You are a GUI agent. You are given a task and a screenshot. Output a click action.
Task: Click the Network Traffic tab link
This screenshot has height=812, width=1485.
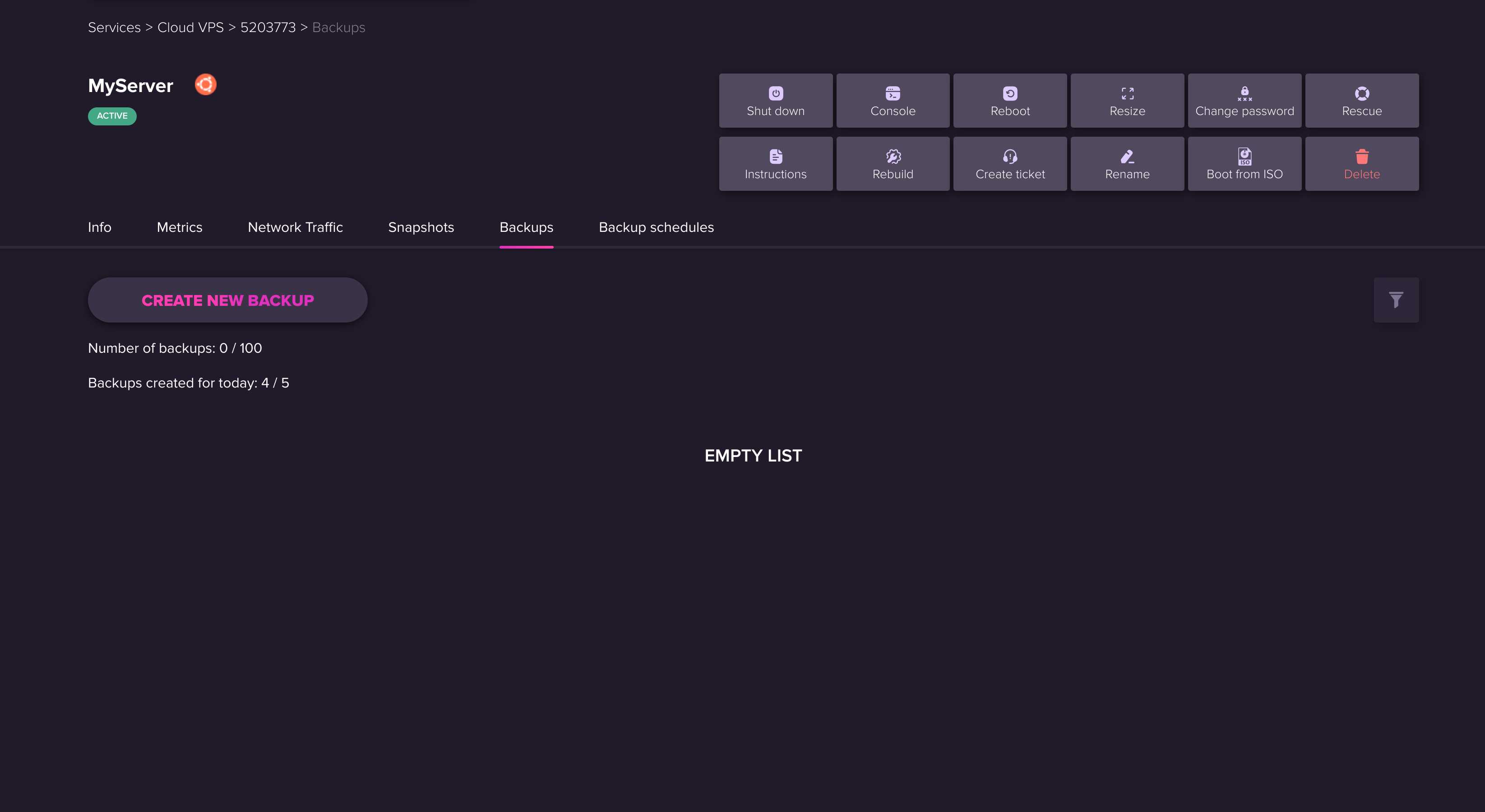point(295,228)
